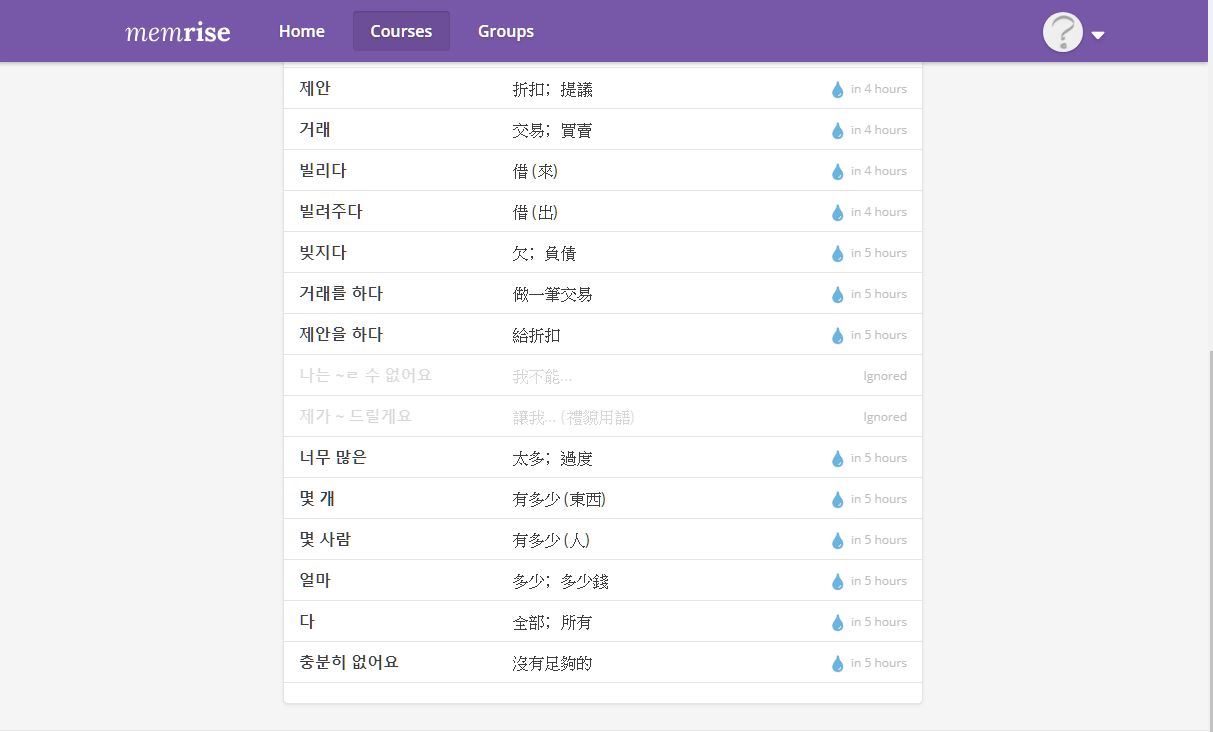
Task: Select the word 제안
Action: click(315, 88)
